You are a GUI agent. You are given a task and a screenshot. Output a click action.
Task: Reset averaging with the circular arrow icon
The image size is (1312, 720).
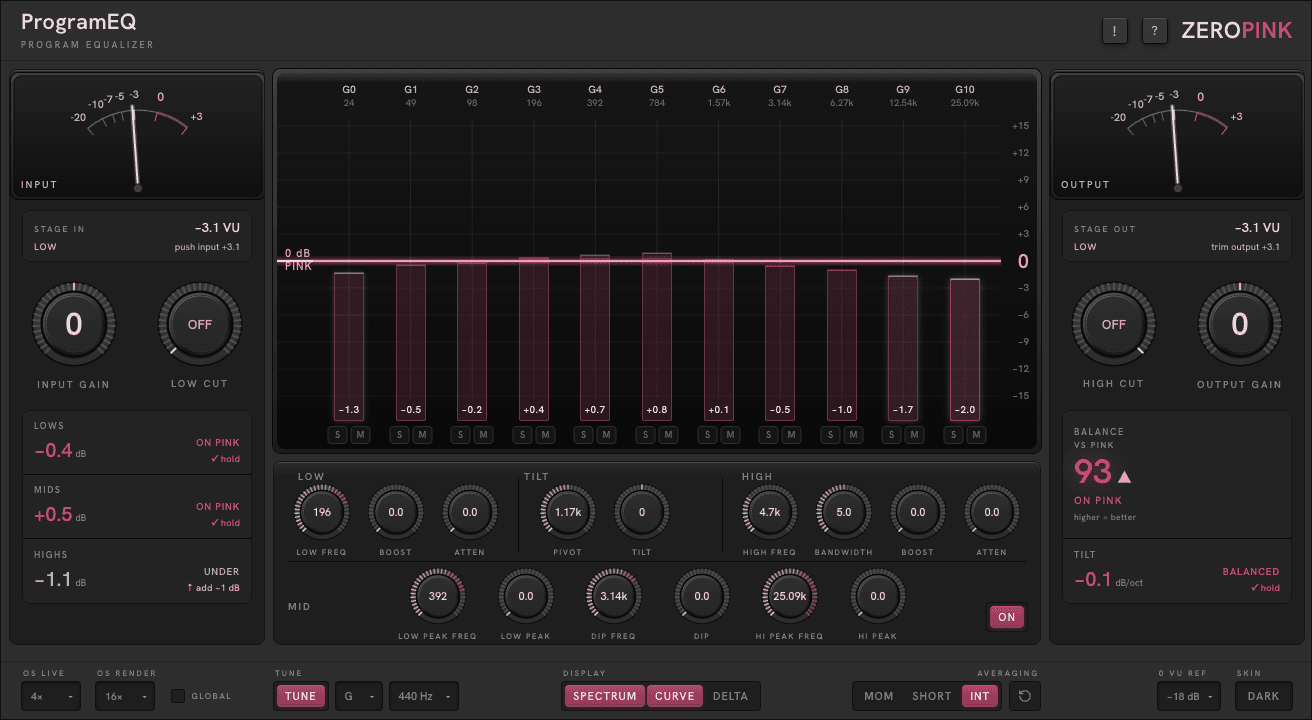(1024, 696)
